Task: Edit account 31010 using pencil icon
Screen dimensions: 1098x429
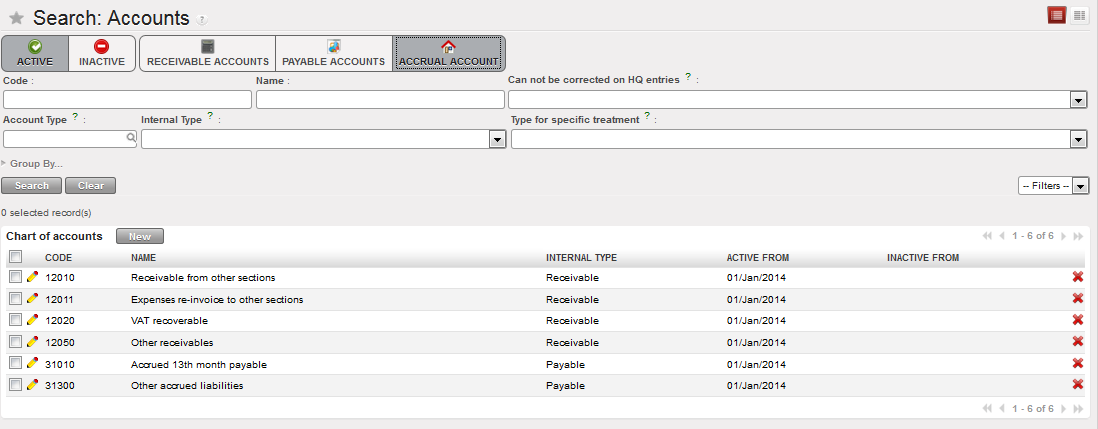Action: coord(32,364)
